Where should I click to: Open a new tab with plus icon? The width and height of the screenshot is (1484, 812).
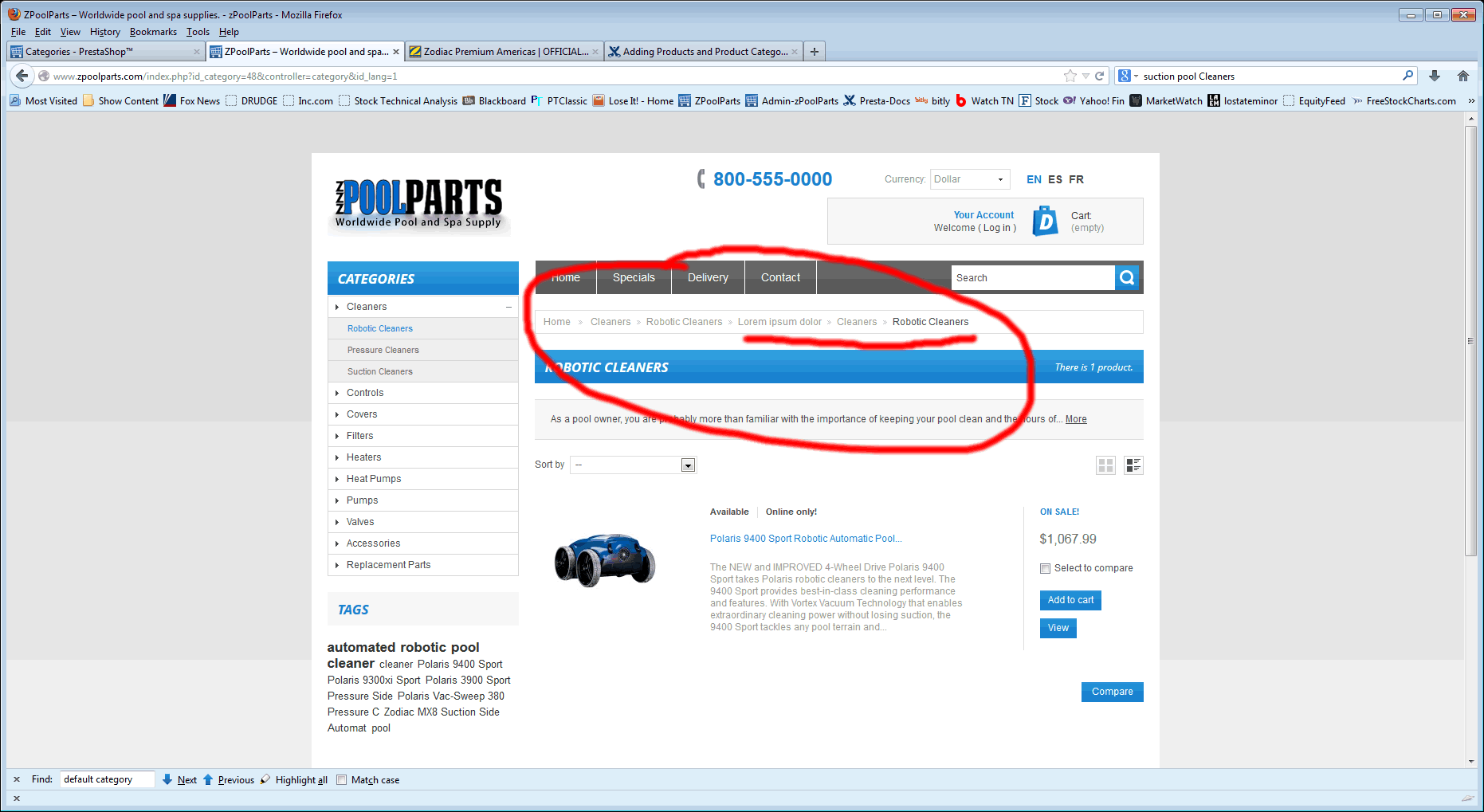click(x=815, y=52)
